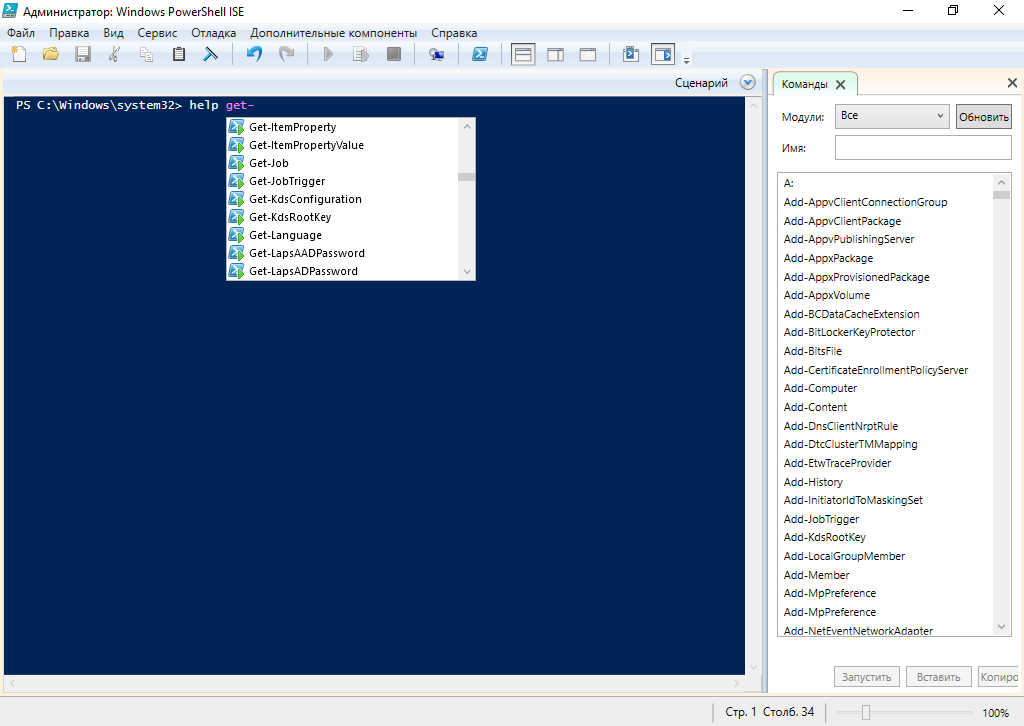Expand the Сценарий script pane chevron
This screenshot has height=726, width=1024.
pyautogui.click(x=747, y=83)
